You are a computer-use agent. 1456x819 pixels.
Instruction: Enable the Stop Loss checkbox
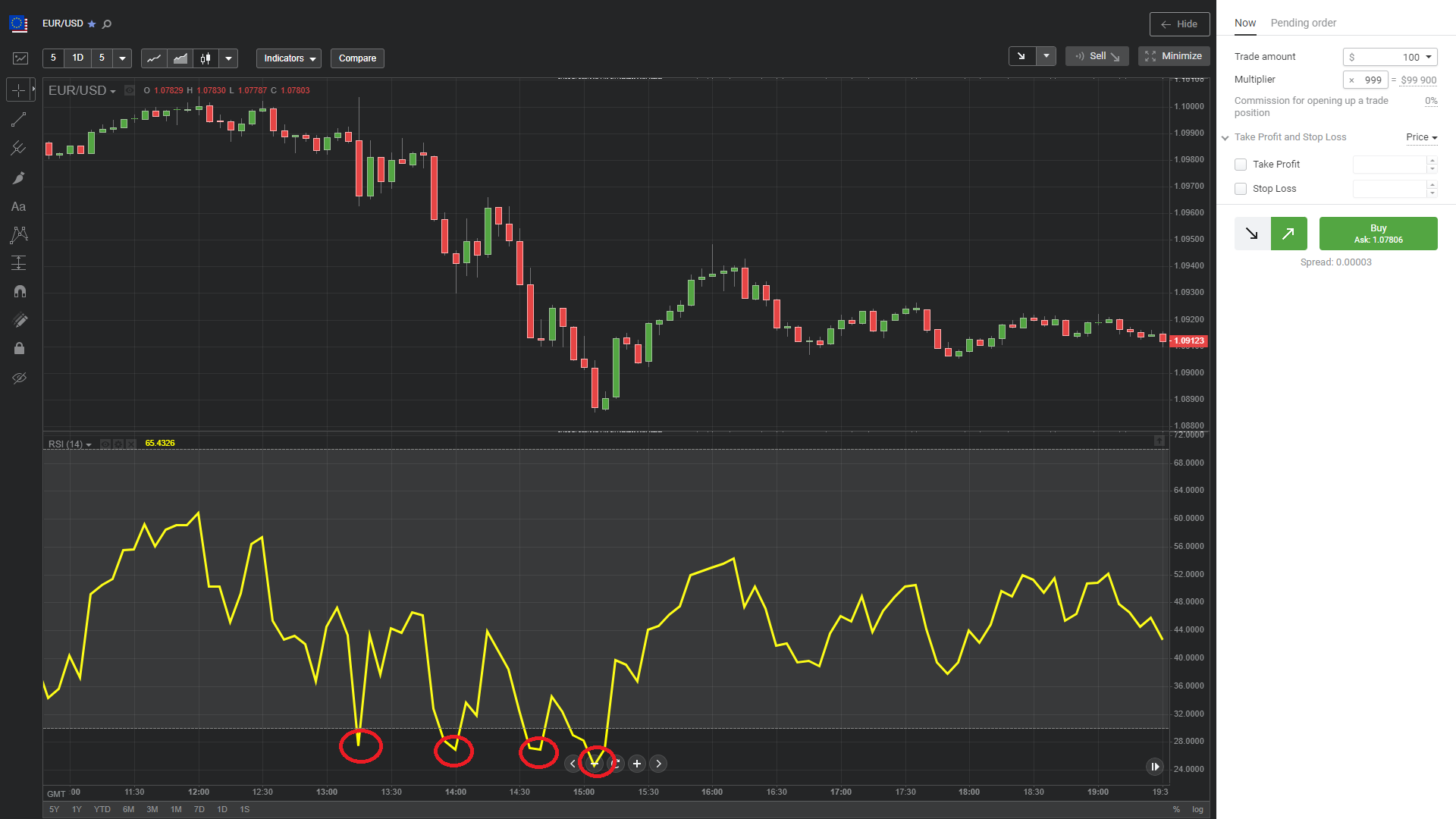point(1241,189)
